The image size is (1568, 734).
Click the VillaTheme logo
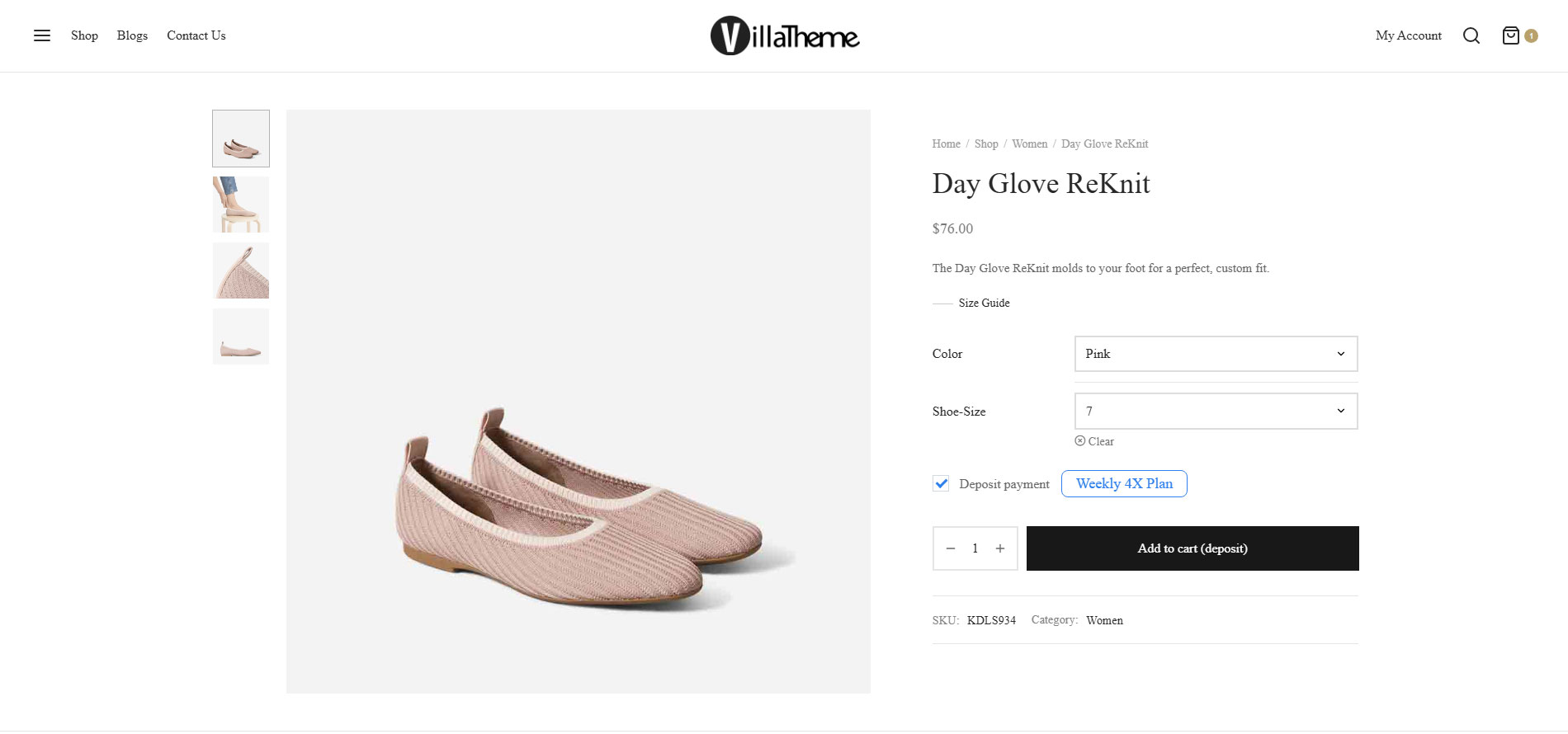click(x=785, y=36)
